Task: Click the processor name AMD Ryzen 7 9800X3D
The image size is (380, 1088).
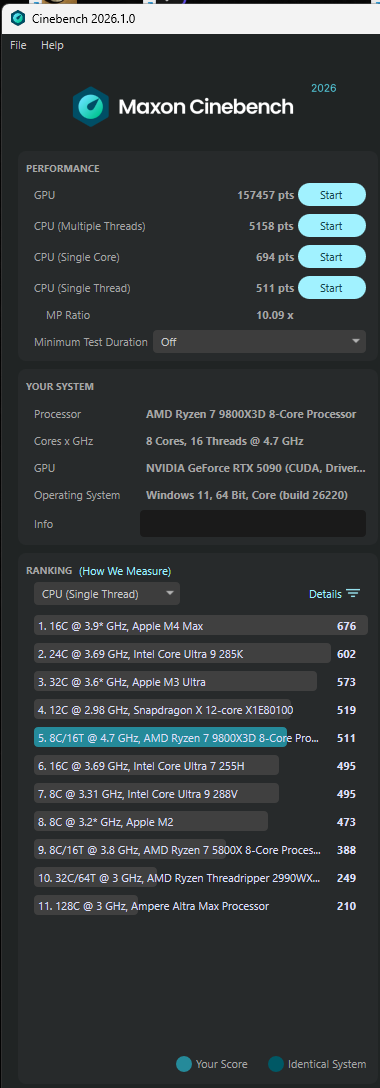Action: pyautogui.click(x=251, y=414)
